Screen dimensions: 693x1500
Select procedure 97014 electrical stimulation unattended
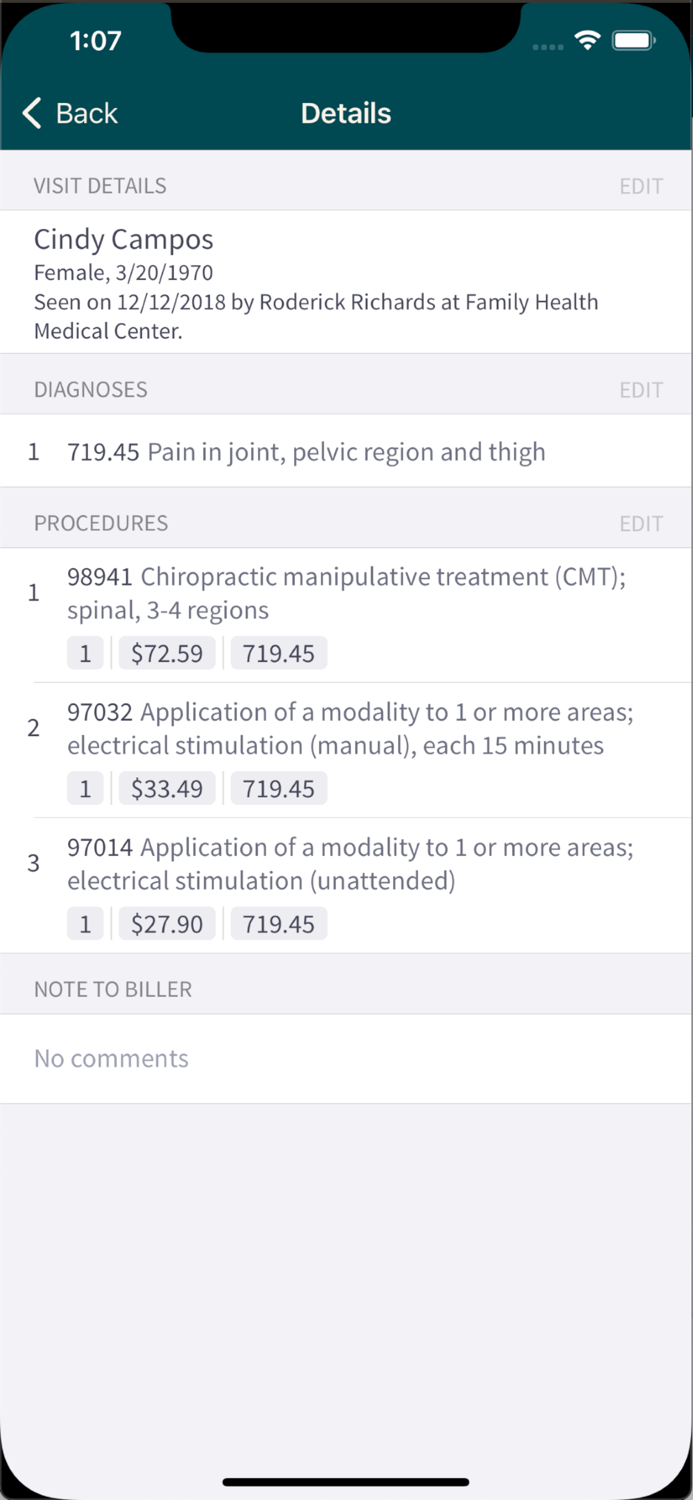pyautogui.click(x=350, y=864)
